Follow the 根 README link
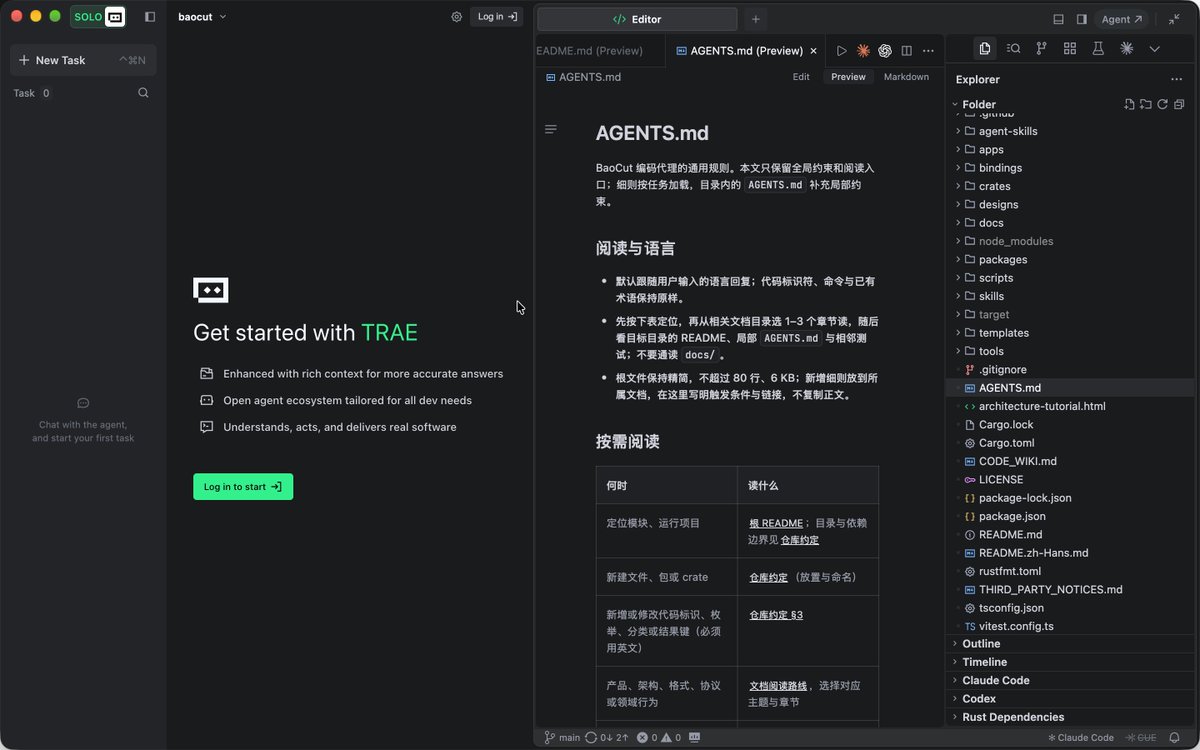1200x750 pixels. [776, 523]
